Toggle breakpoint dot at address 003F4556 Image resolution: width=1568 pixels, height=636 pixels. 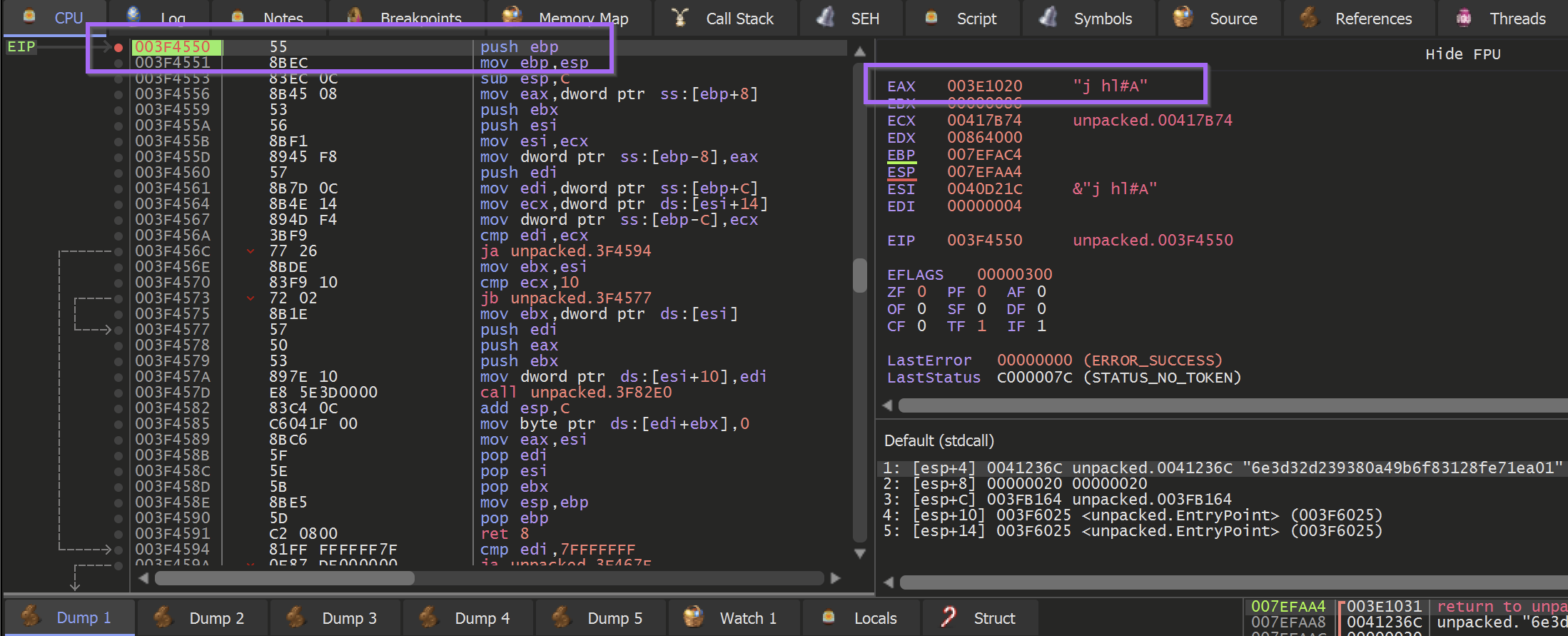(x=118, y=94)
